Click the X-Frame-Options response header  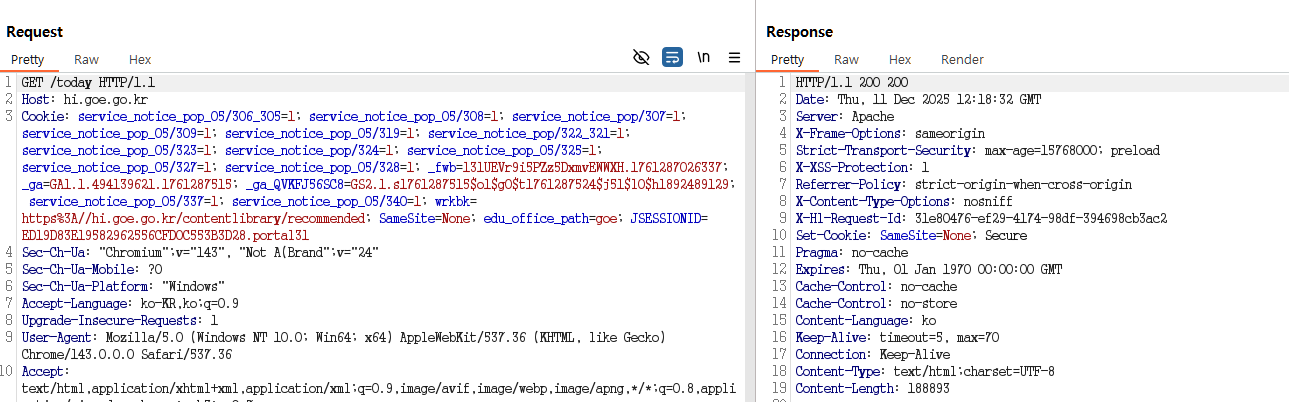pyautogui.click(x=890, y=133)
